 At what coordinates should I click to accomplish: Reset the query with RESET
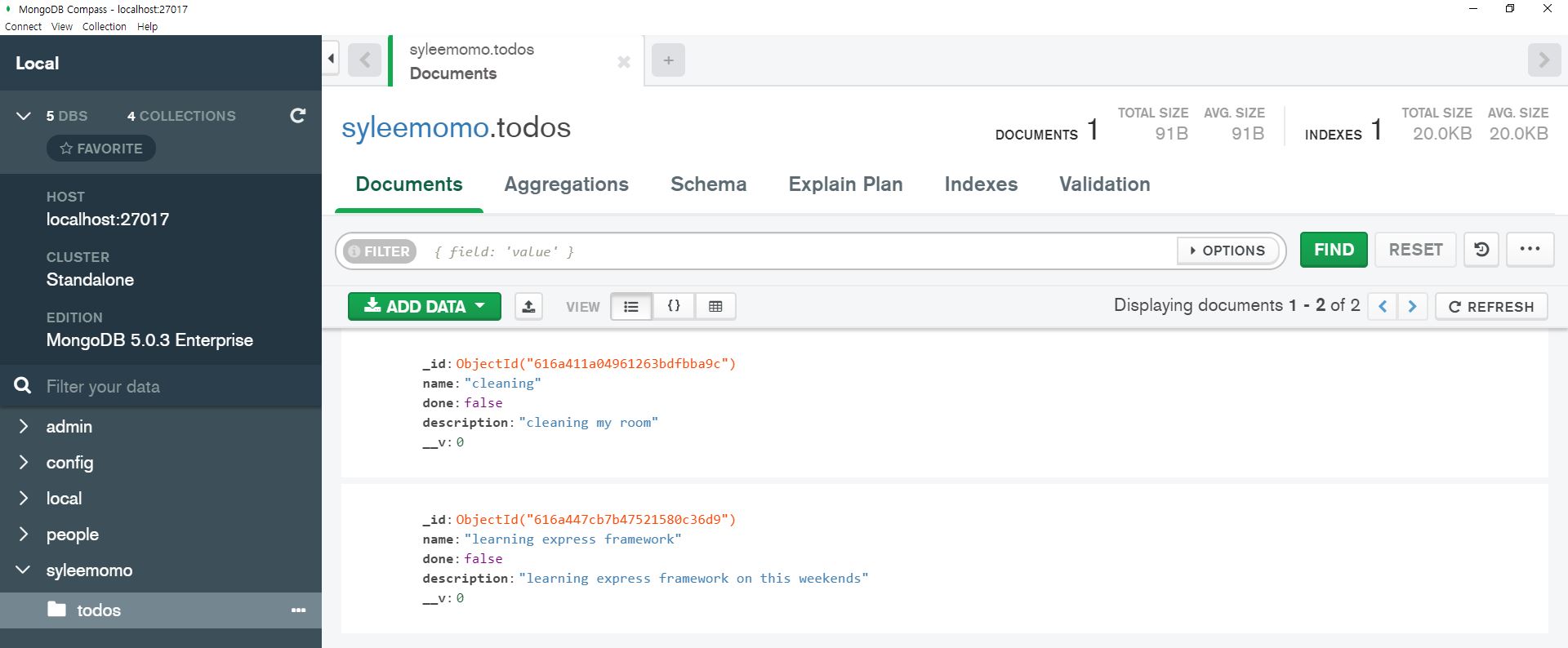click(1415, 250)
